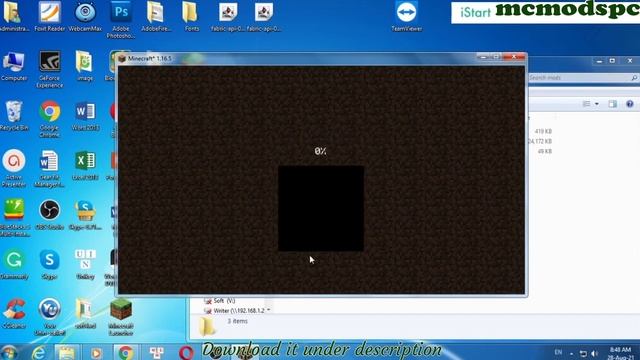Select the TeamViewer desktop icon
Viewport: 640px width, 360px height.
click(x=406, y=16)
